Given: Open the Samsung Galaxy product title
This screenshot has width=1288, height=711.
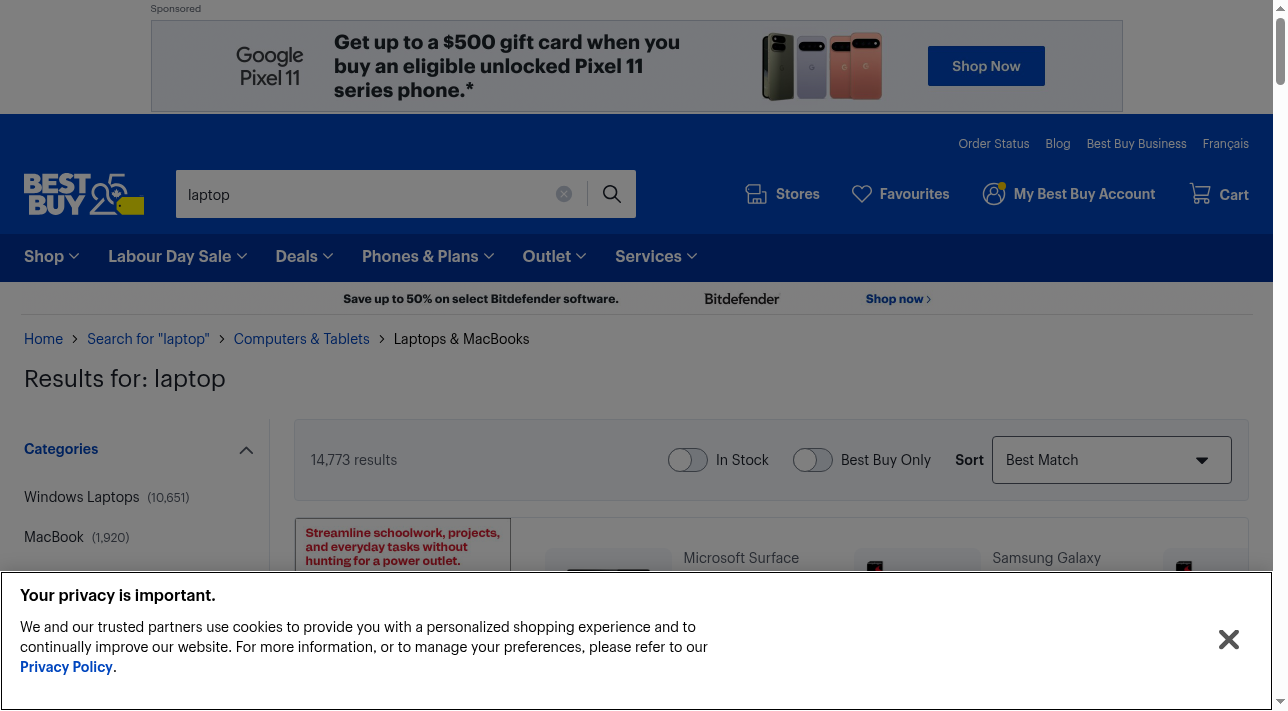Looking at the screenshot, I should click(1046, 558).
